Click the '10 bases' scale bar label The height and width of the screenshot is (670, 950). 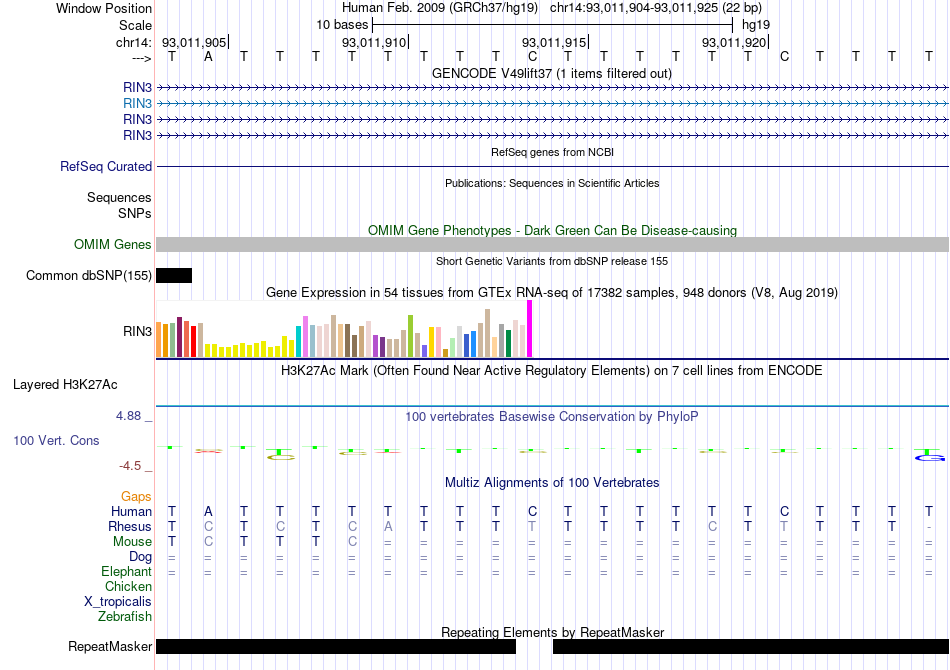coord(342,25)
